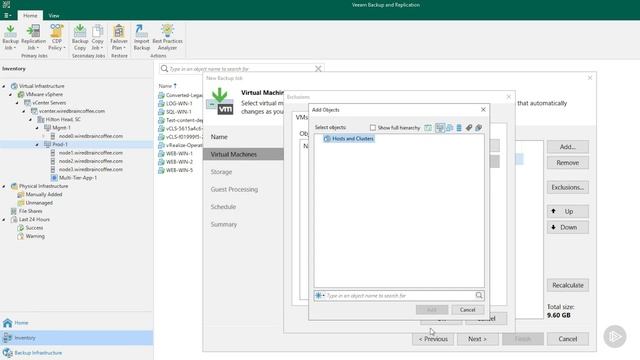The height and width of the screenshot is (360, 640).
Task: Switch to Datastores and VMs view icon
Action: coord(459,128)
